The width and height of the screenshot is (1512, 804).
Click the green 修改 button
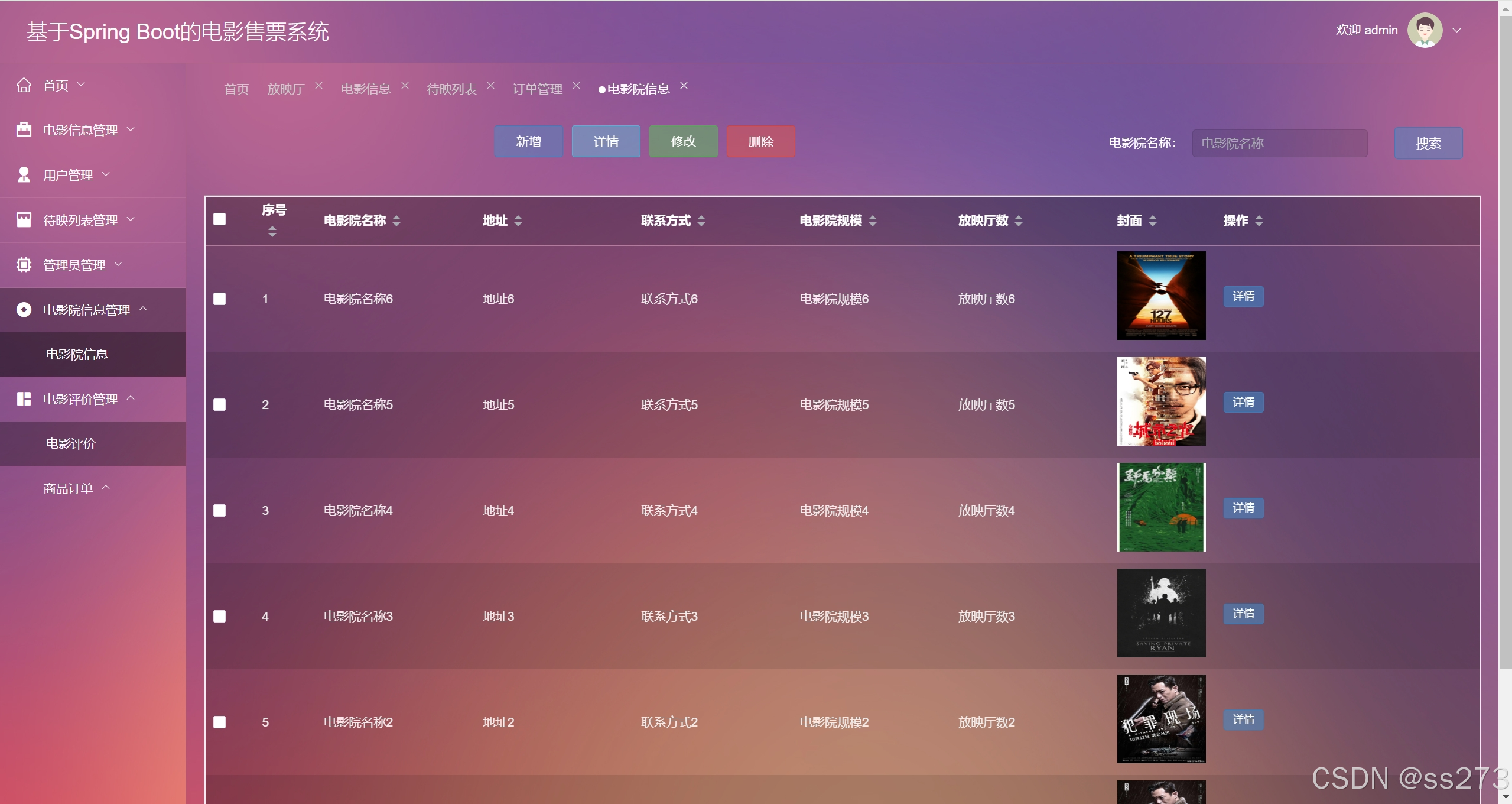pyautogui.click(x=683, y=141)
